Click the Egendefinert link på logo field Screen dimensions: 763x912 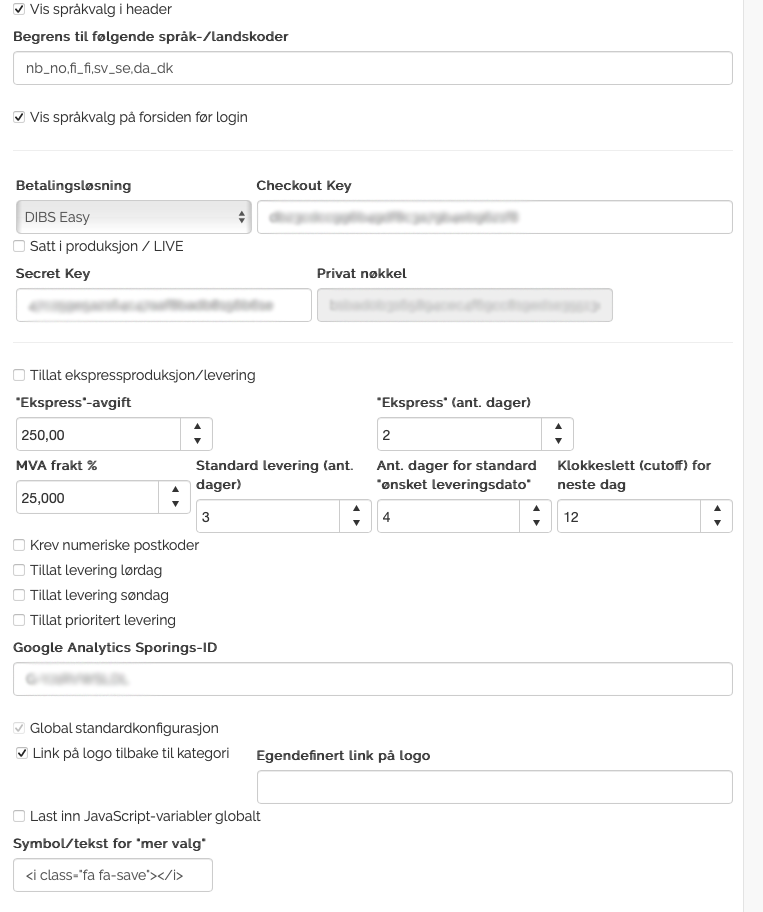point(494,787)
